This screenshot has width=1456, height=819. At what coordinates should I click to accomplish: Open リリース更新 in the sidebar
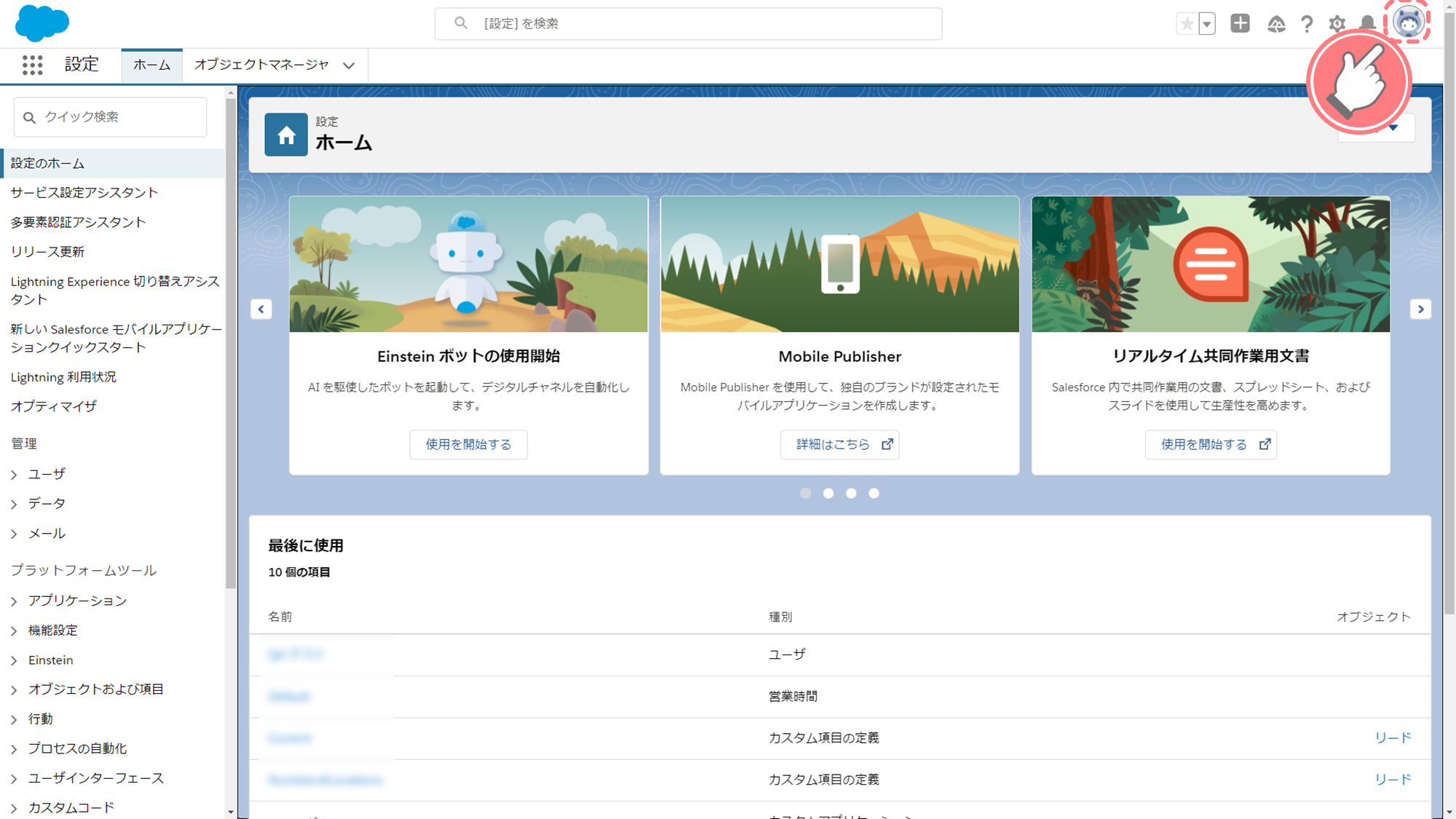(x=47, y=251)
